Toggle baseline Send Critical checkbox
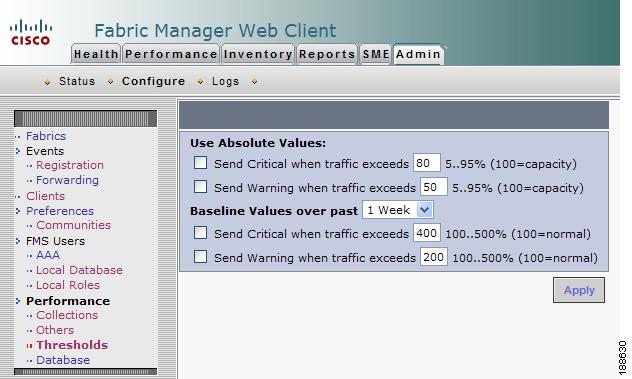The image size is (632, 379). click(200, 233)
